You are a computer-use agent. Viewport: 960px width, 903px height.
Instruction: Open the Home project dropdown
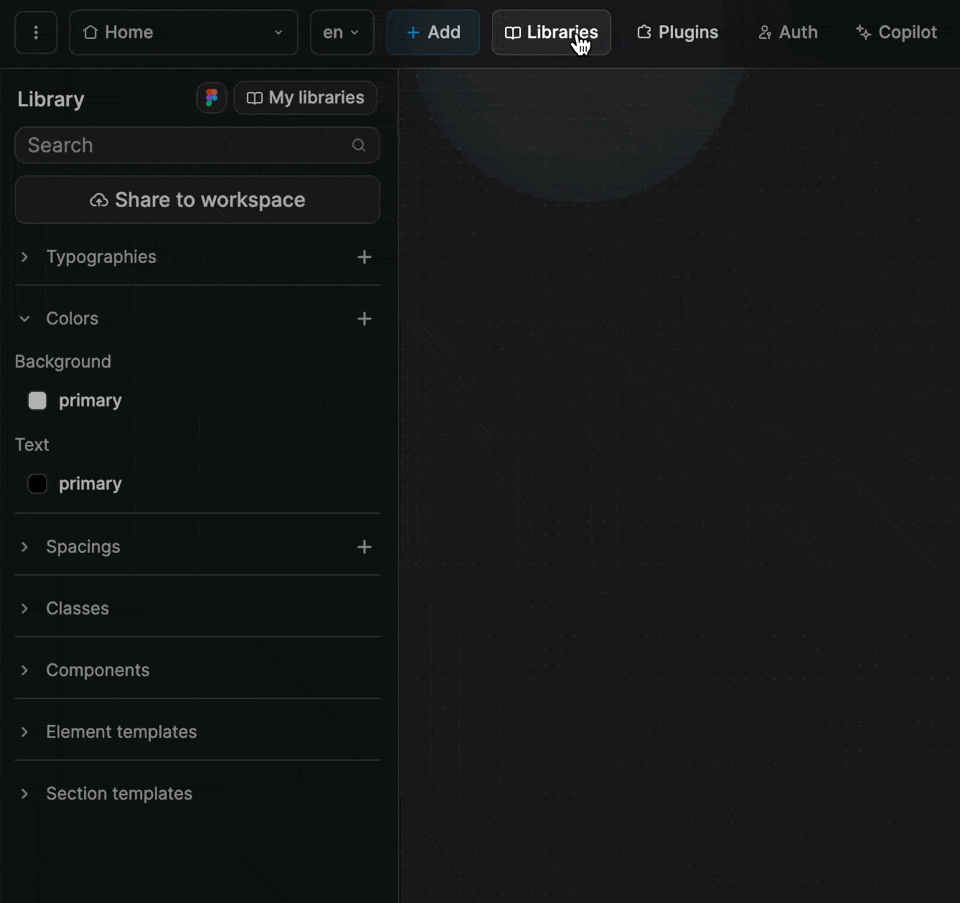pyautogui.click(x=183, y=32)
